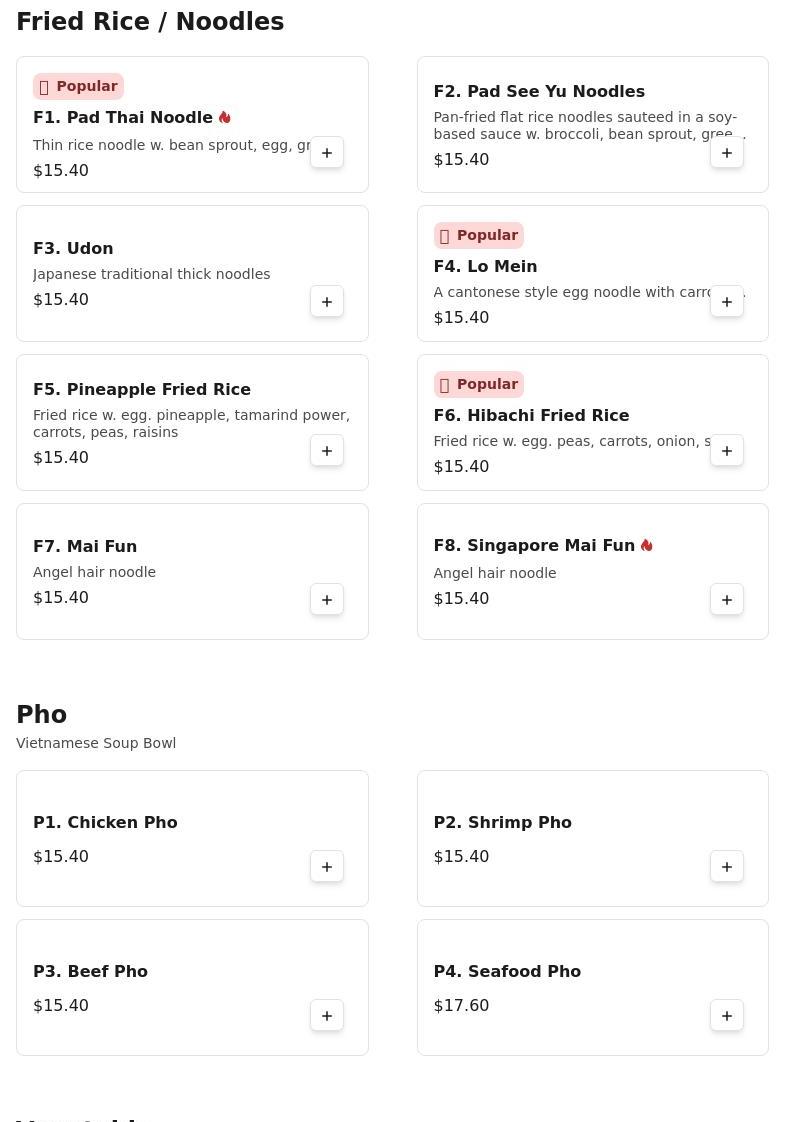
Task: Add F8 Singapore Mai Fun to cart
Action: coord(727,600)
